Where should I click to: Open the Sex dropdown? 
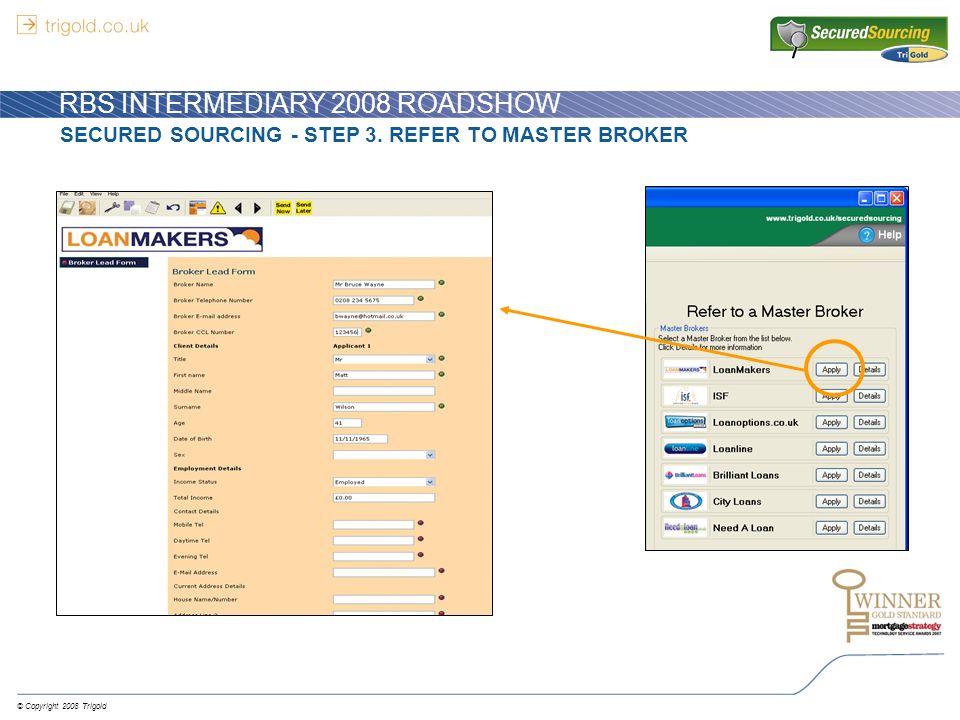tap(384, 455)
